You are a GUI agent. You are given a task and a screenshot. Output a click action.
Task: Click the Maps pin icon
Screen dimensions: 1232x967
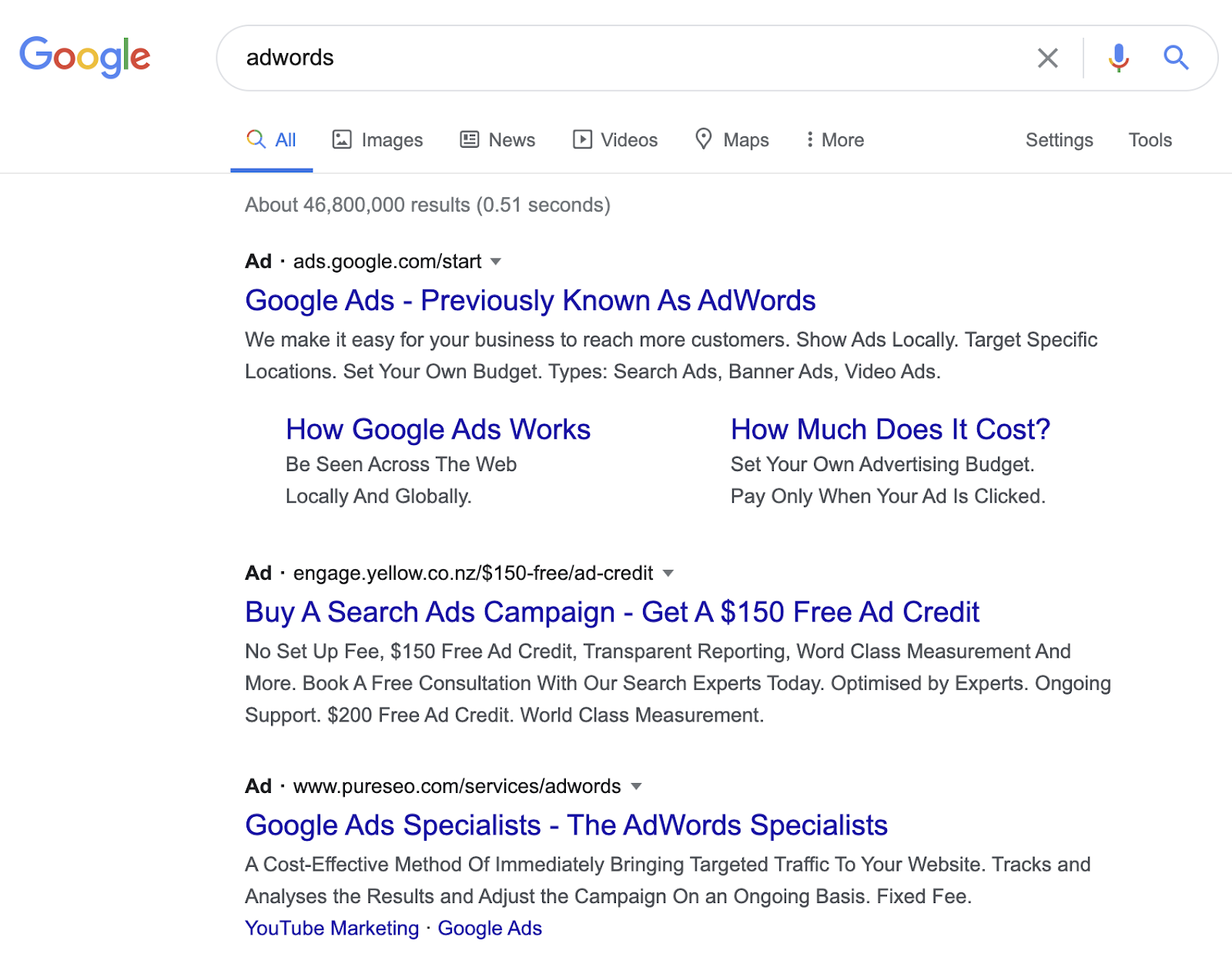703,139
